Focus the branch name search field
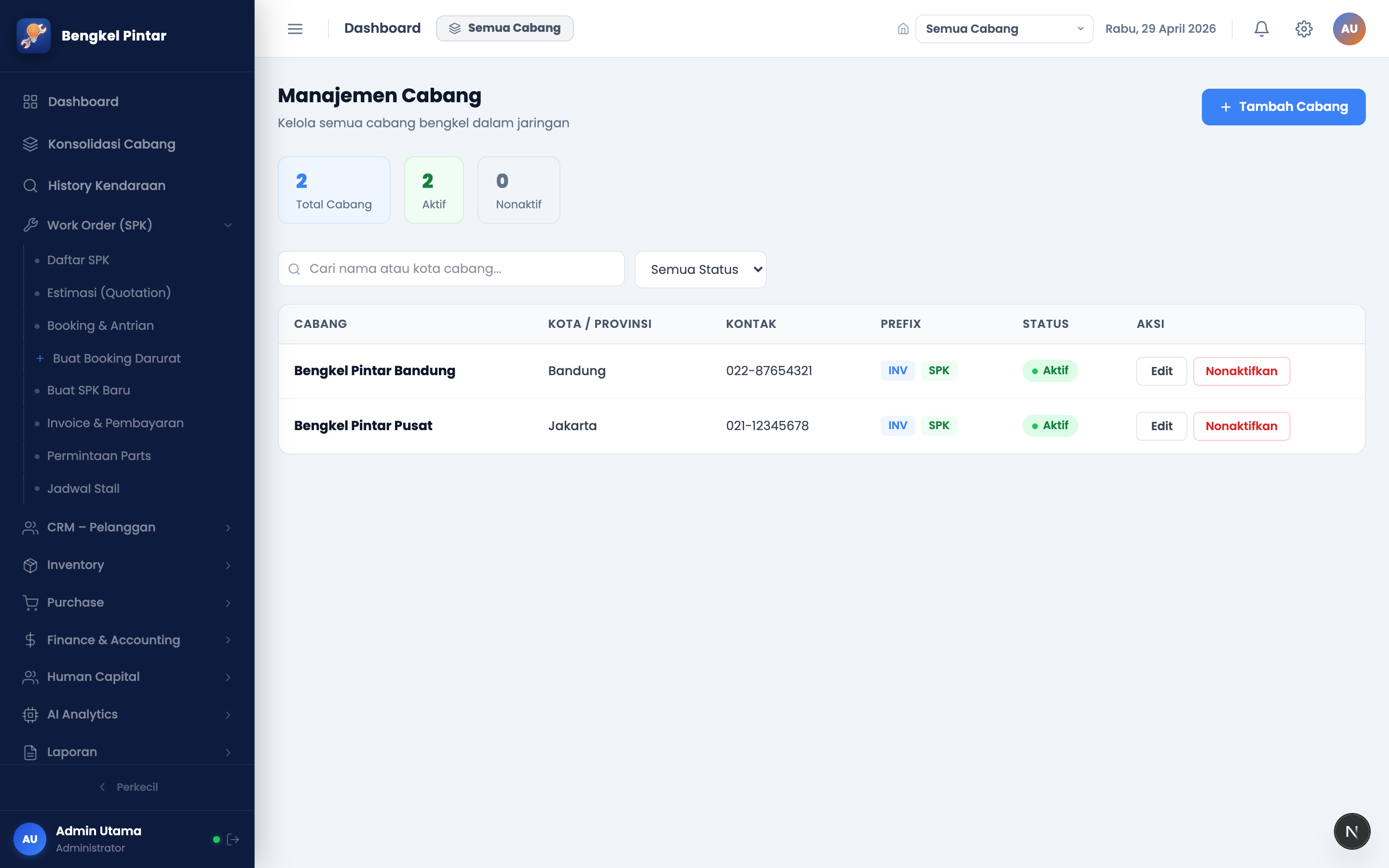1389x868 pixels. (451, 269)
